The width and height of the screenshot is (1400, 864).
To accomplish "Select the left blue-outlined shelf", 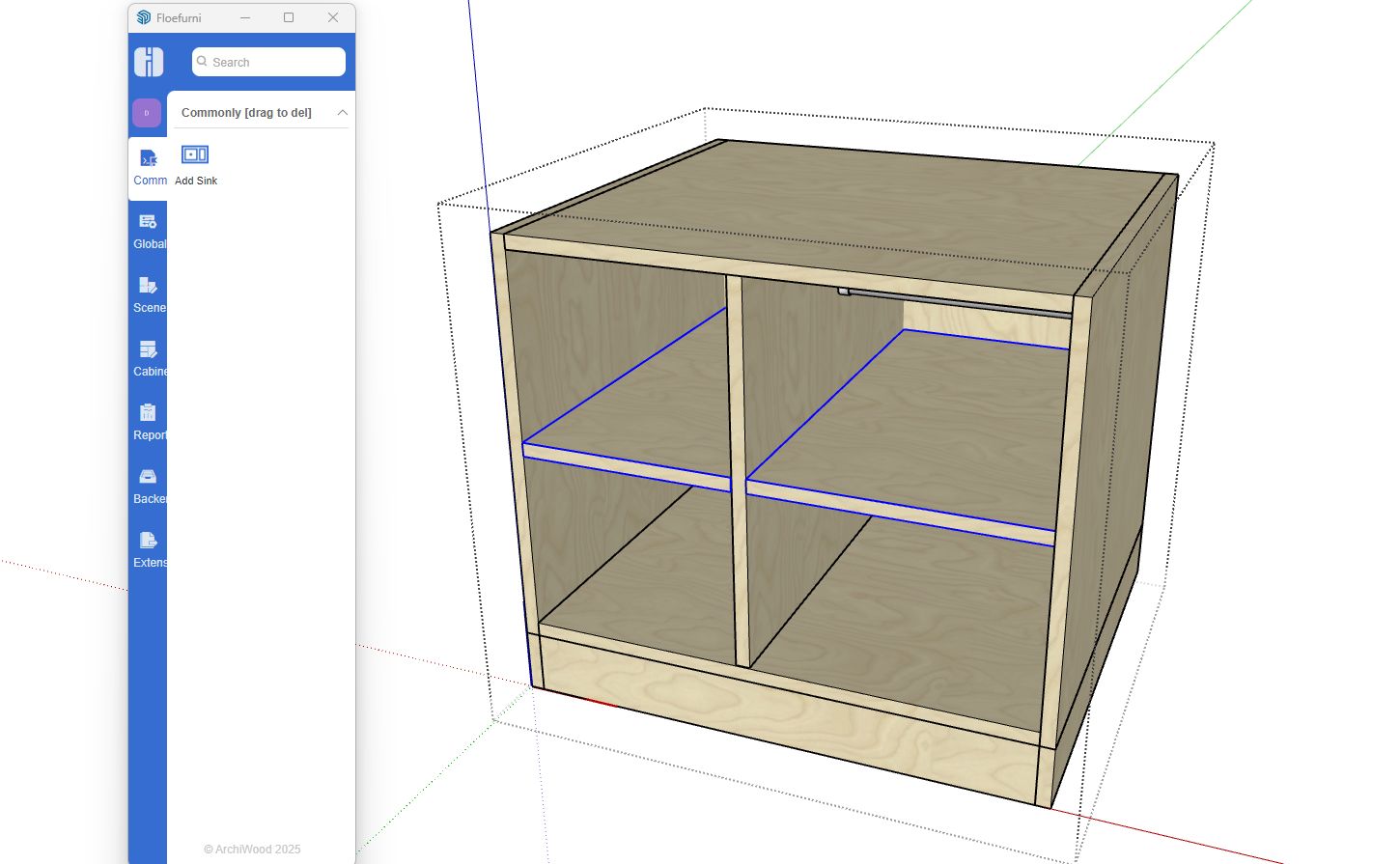I will point(628,405).
